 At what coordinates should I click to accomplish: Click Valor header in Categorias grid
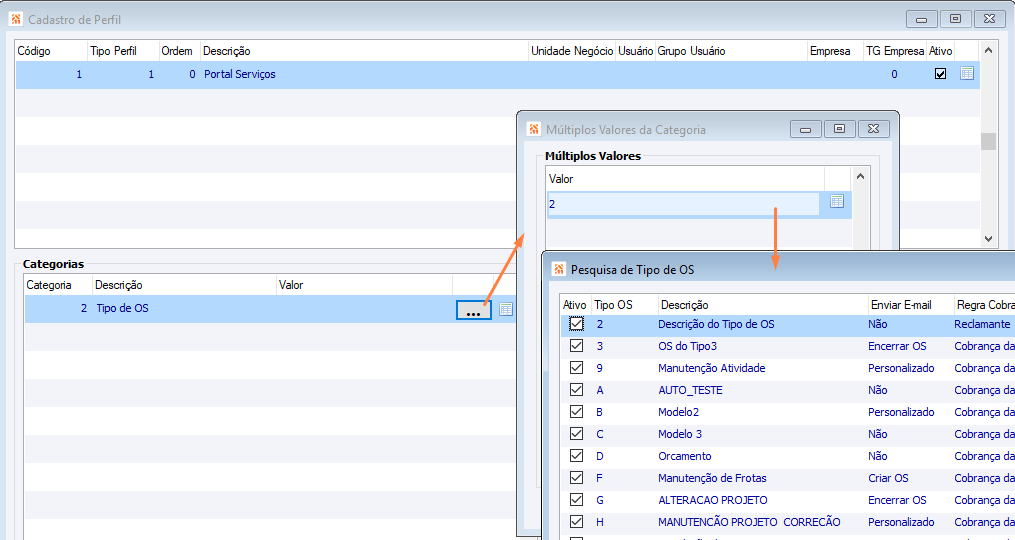tap(364, 285)
